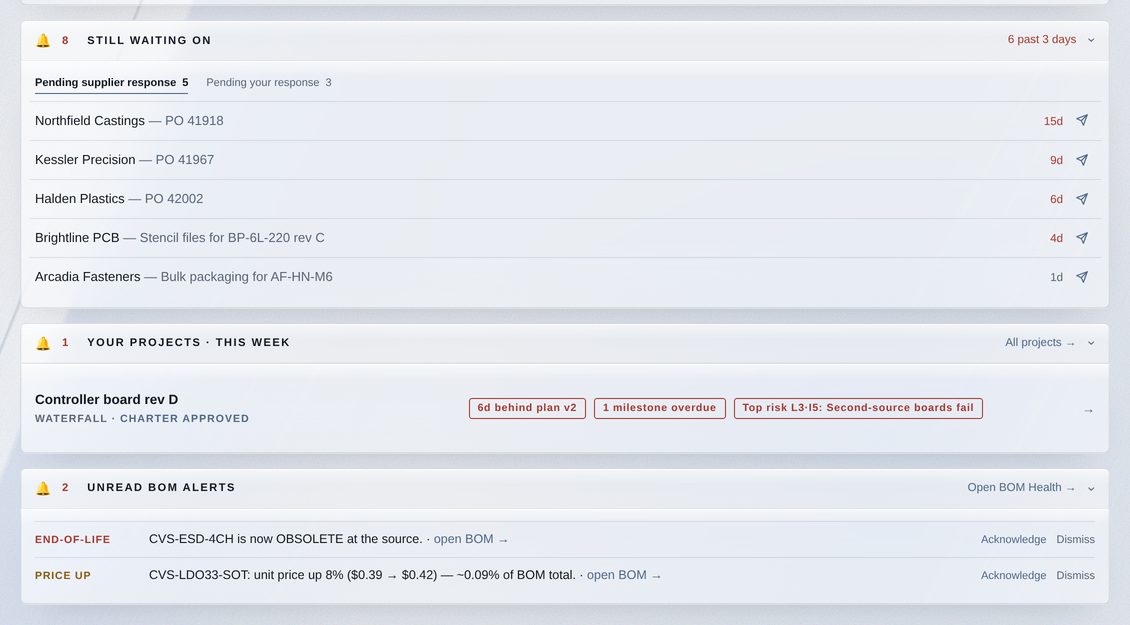
Task: Collapse the Unread BOM Alerts section
Action: [1091, 488]
